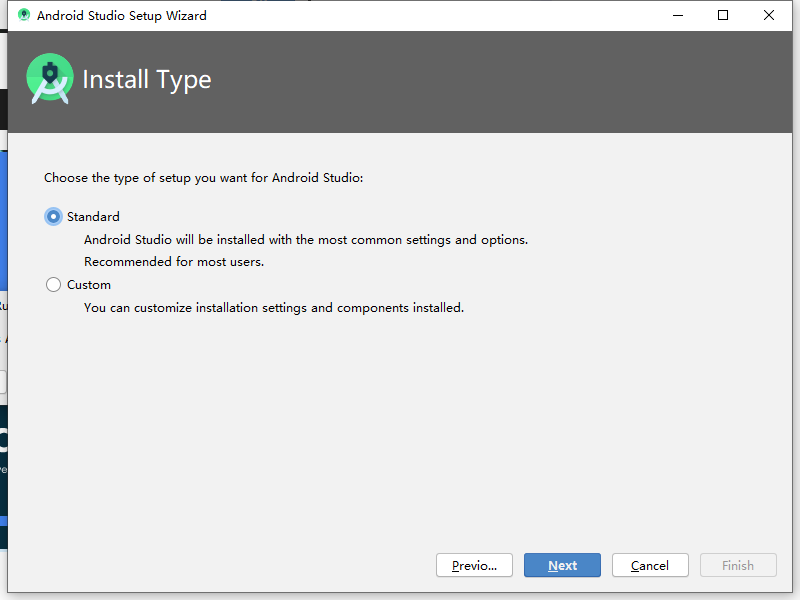The height and width of the screenshot is (600, 800).
Task: Go back with the Previous button
Action: click(x=474, y=565)
